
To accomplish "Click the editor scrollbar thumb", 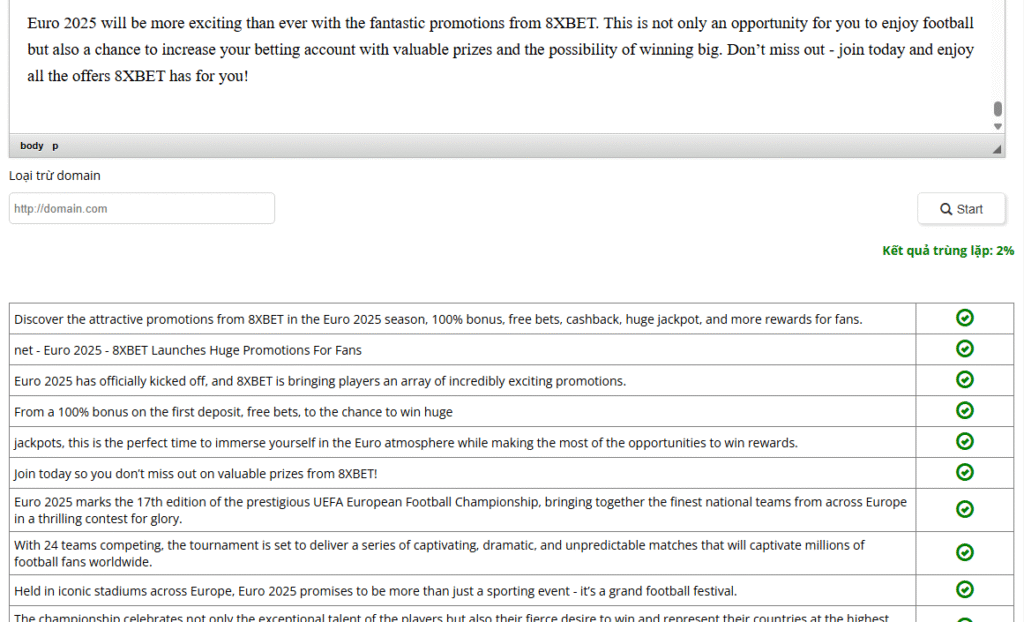I will [997, 109].
